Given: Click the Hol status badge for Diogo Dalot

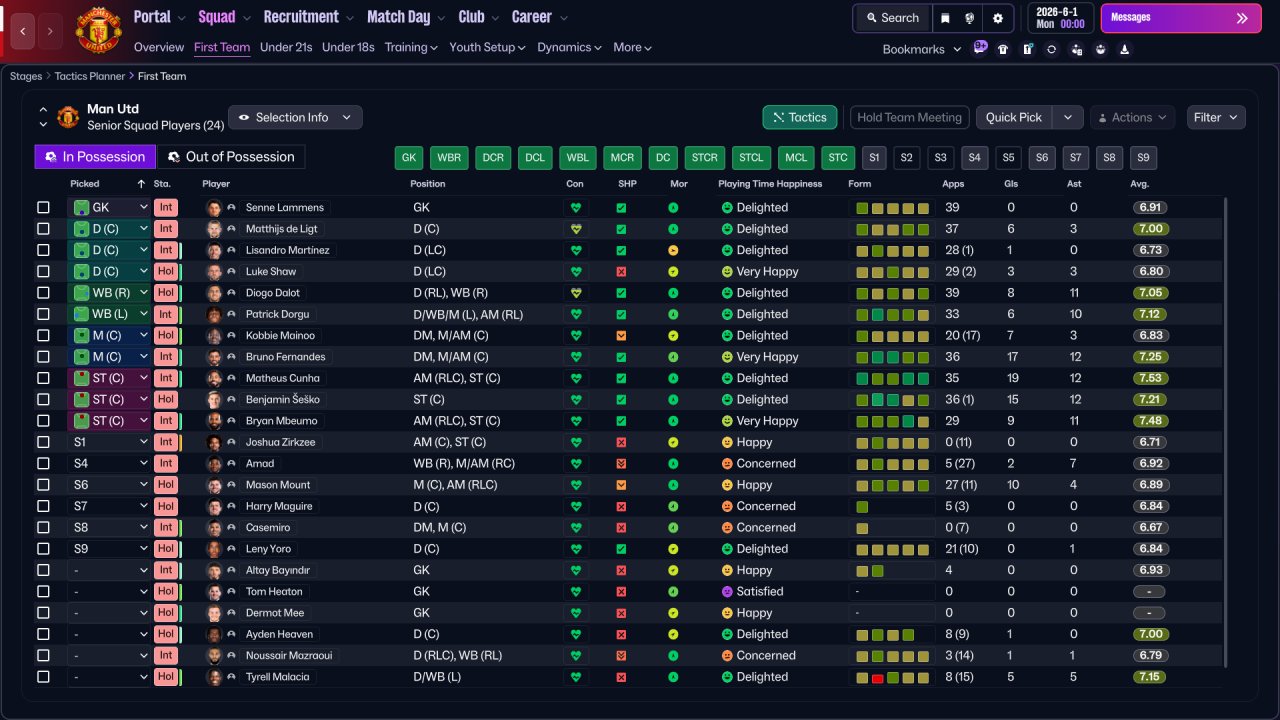Looking at the screenshot, I should click(x=166, y=293).
